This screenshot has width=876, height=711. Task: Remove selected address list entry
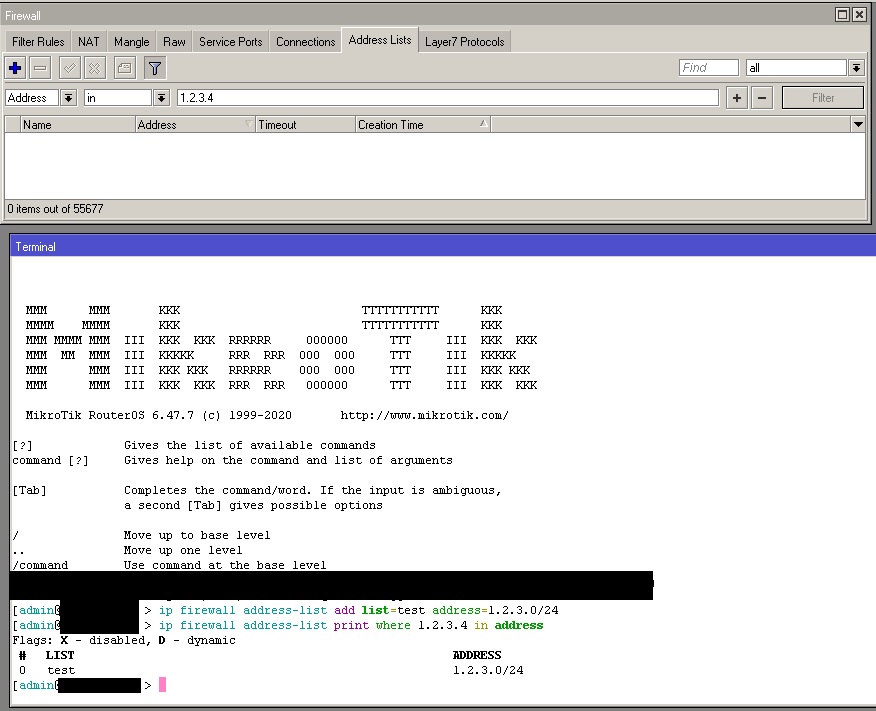tap(40, 68)
